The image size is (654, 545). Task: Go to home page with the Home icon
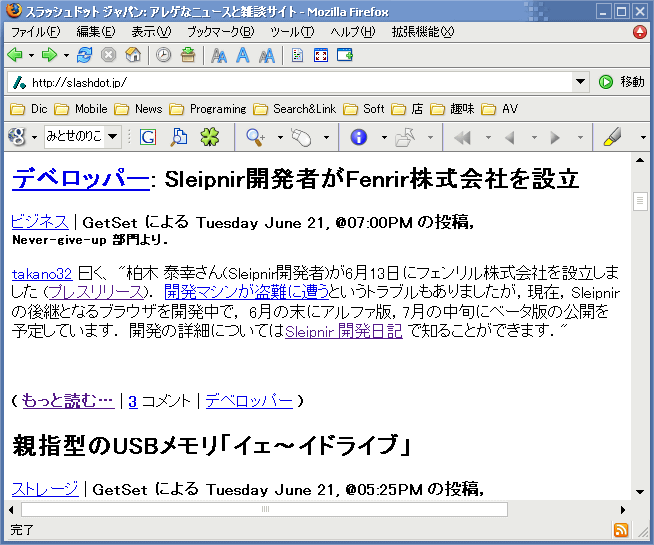coord(133,55)
